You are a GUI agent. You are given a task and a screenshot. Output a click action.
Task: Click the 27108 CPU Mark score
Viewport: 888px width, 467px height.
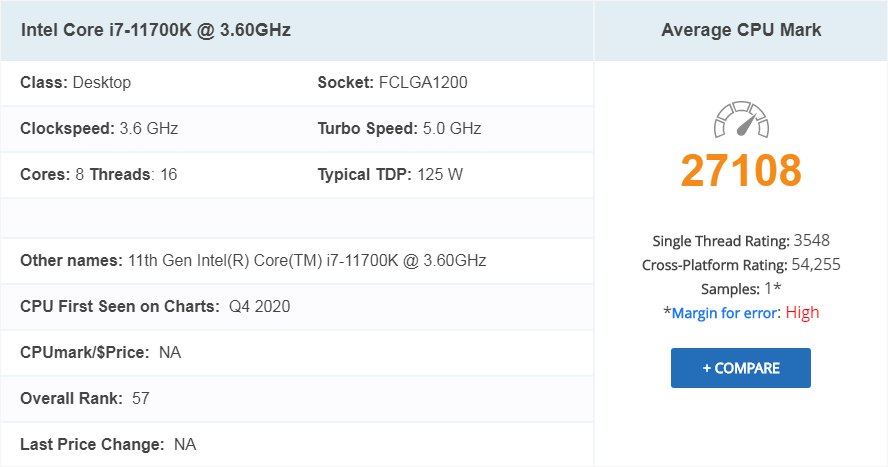741,170
